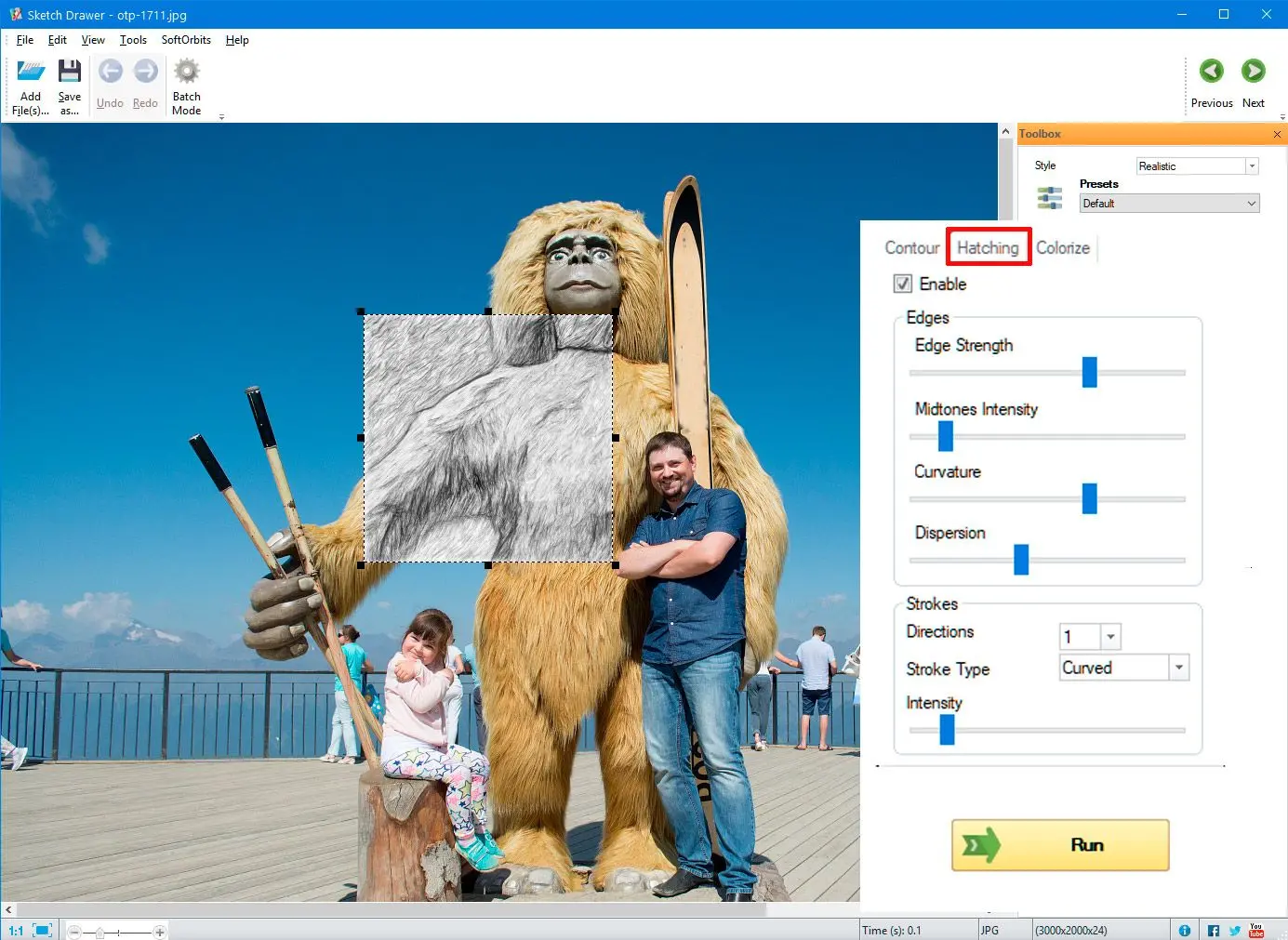Click the Twitter icon in the status bar
The image size is (1288, 940).
point(1235,930)
